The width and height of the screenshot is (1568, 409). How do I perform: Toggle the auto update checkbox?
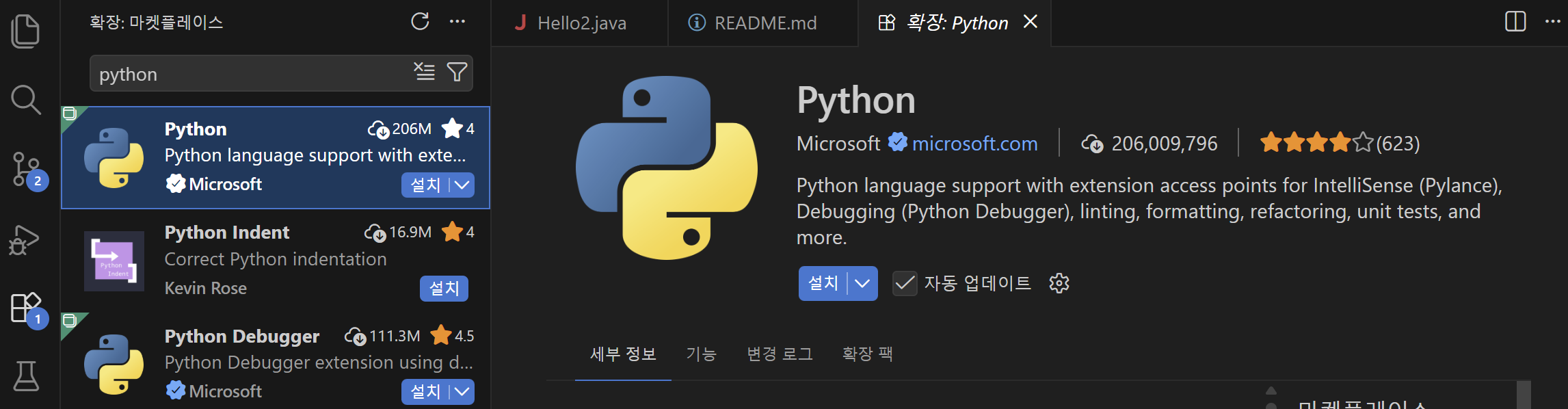(905, 283)
